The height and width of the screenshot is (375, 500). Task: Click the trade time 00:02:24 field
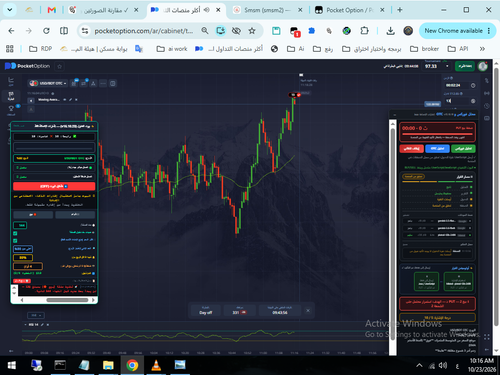(456, 85)
